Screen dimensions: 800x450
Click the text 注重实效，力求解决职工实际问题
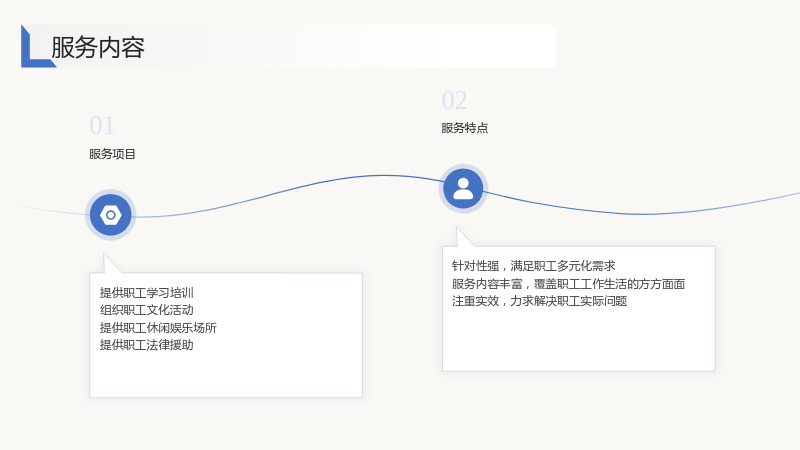tap(539, 301)
